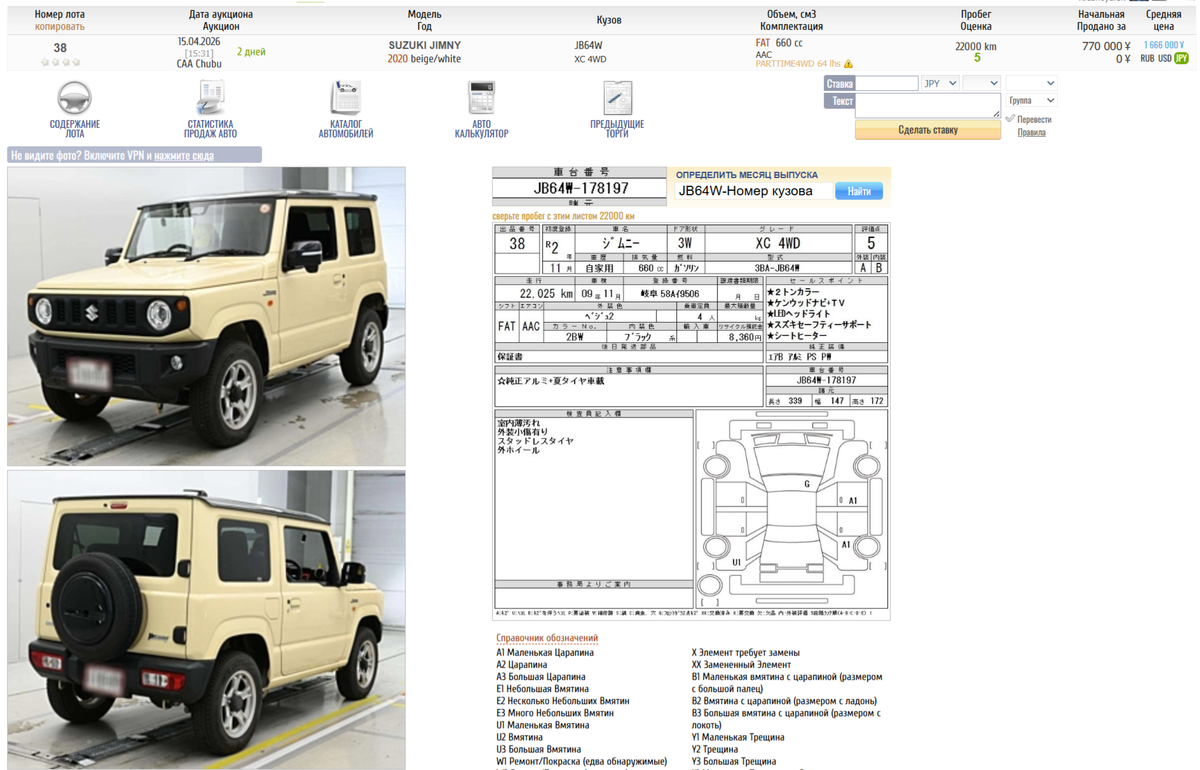Click the CAA Chubu auction name

(x=199, y=64)
